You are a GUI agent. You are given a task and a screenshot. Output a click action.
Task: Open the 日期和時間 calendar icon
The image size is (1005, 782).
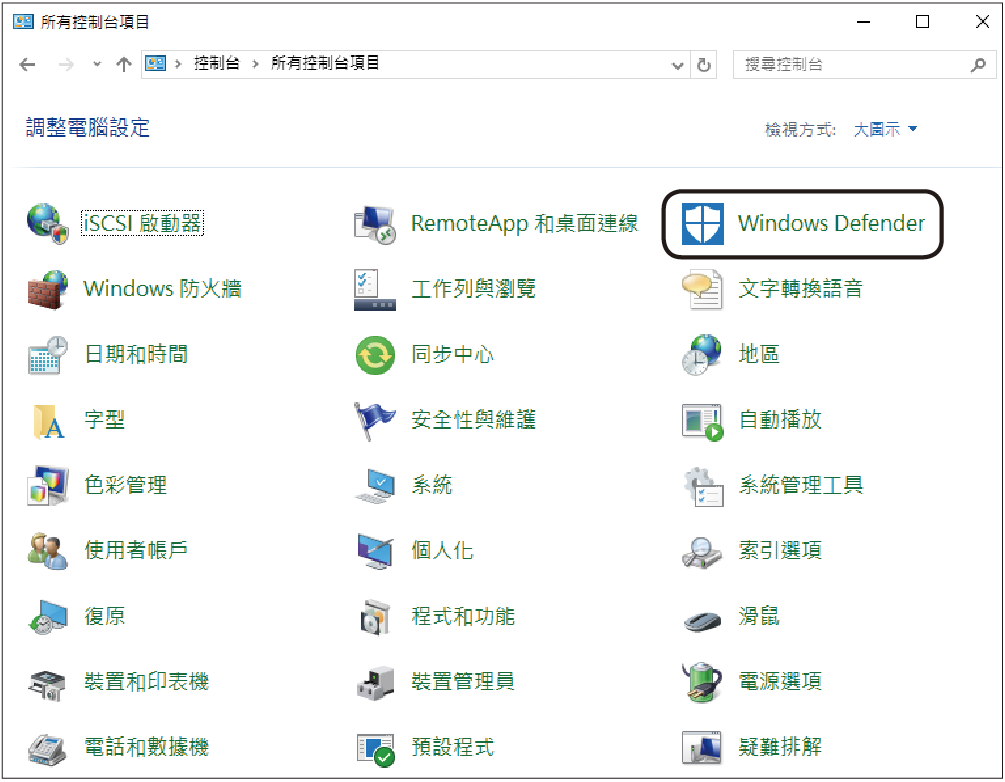point(47,354)
